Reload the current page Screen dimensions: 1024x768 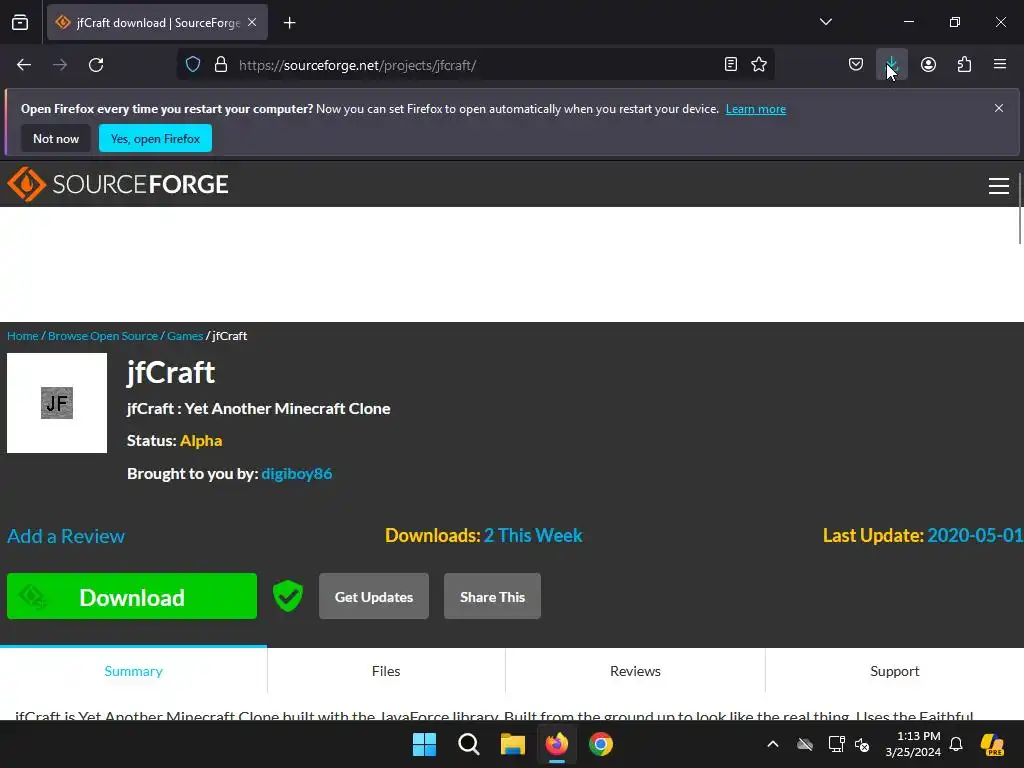tap(96, 65)
